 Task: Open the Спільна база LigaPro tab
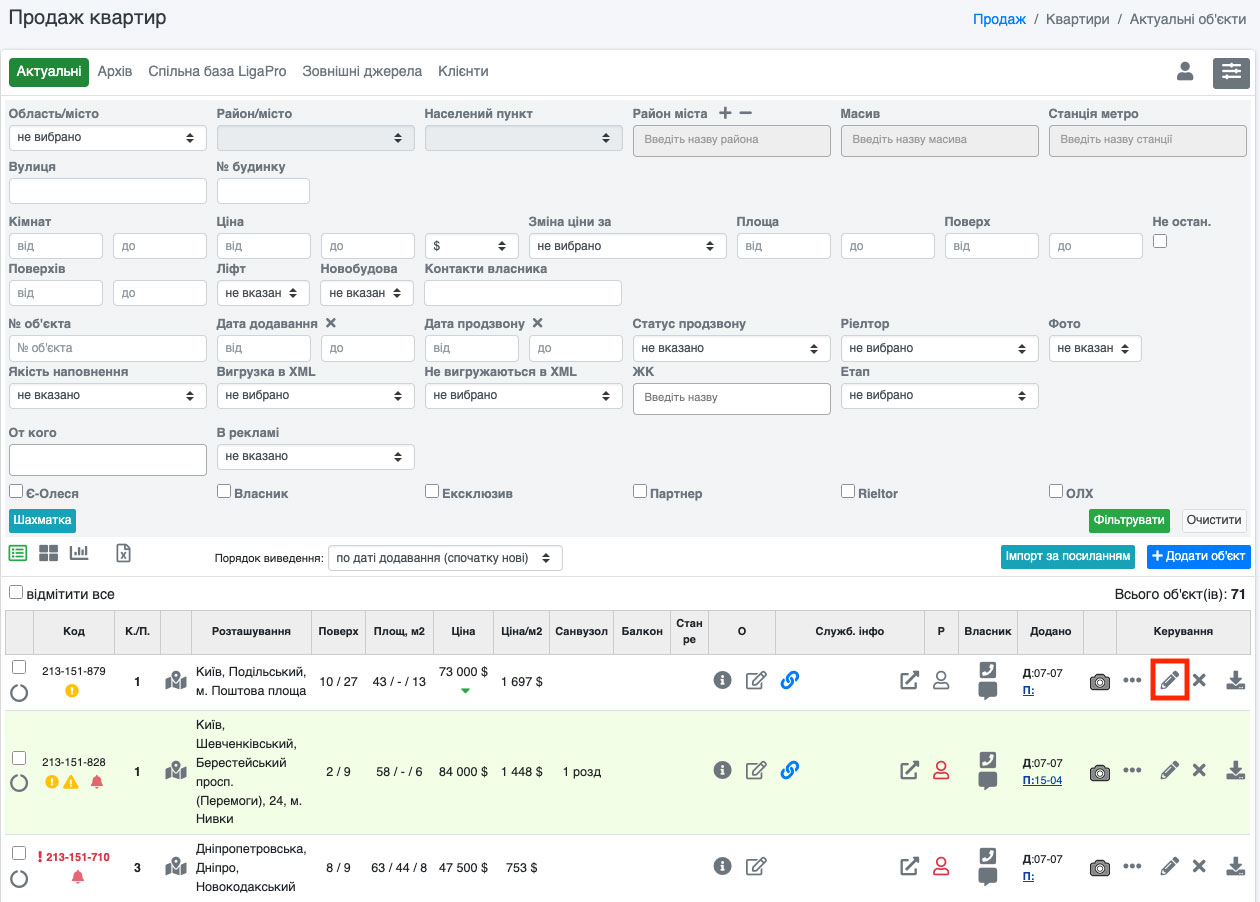(x=217, y=72)
